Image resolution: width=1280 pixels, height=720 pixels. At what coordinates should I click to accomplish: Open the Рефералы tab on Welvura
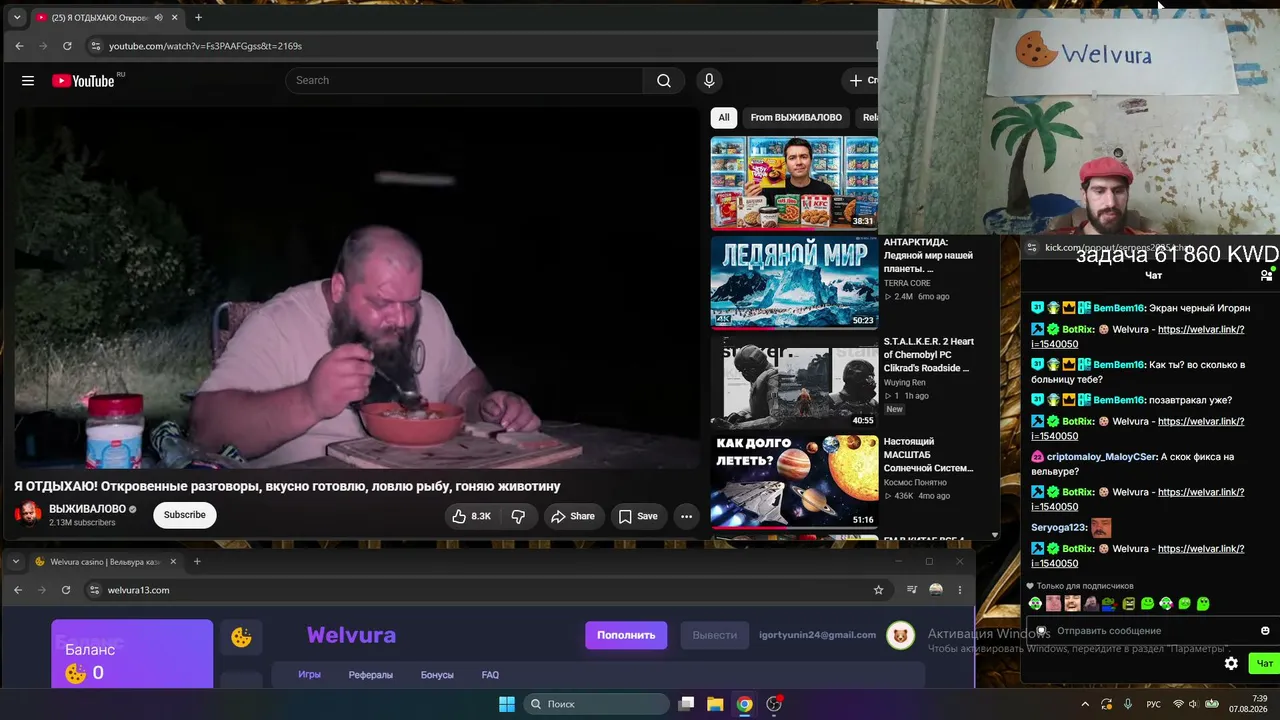pos(371,675)
